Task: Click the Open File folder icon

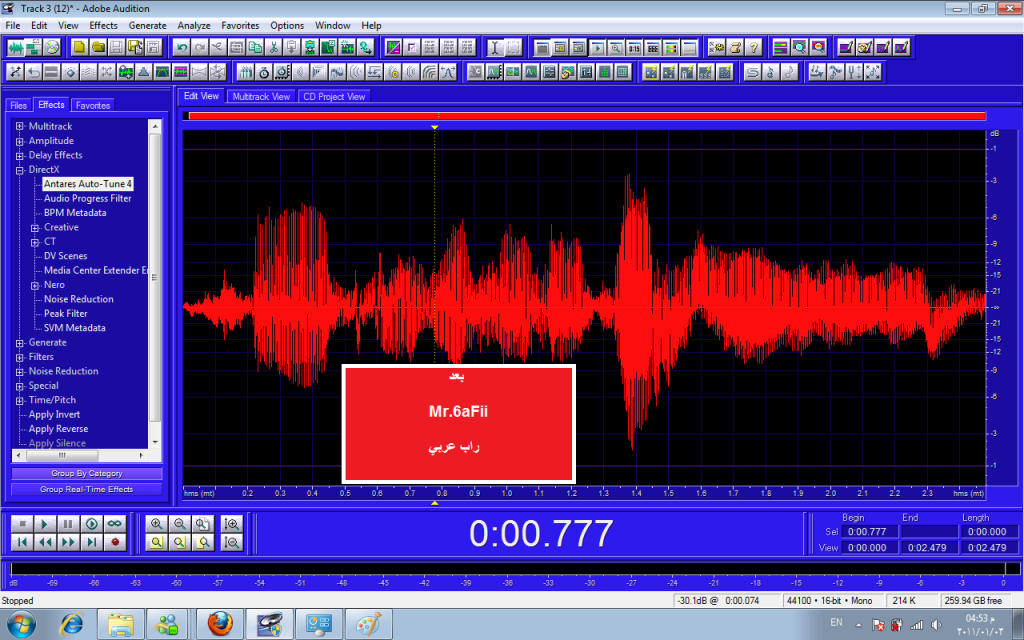Action: coord(98,47)
